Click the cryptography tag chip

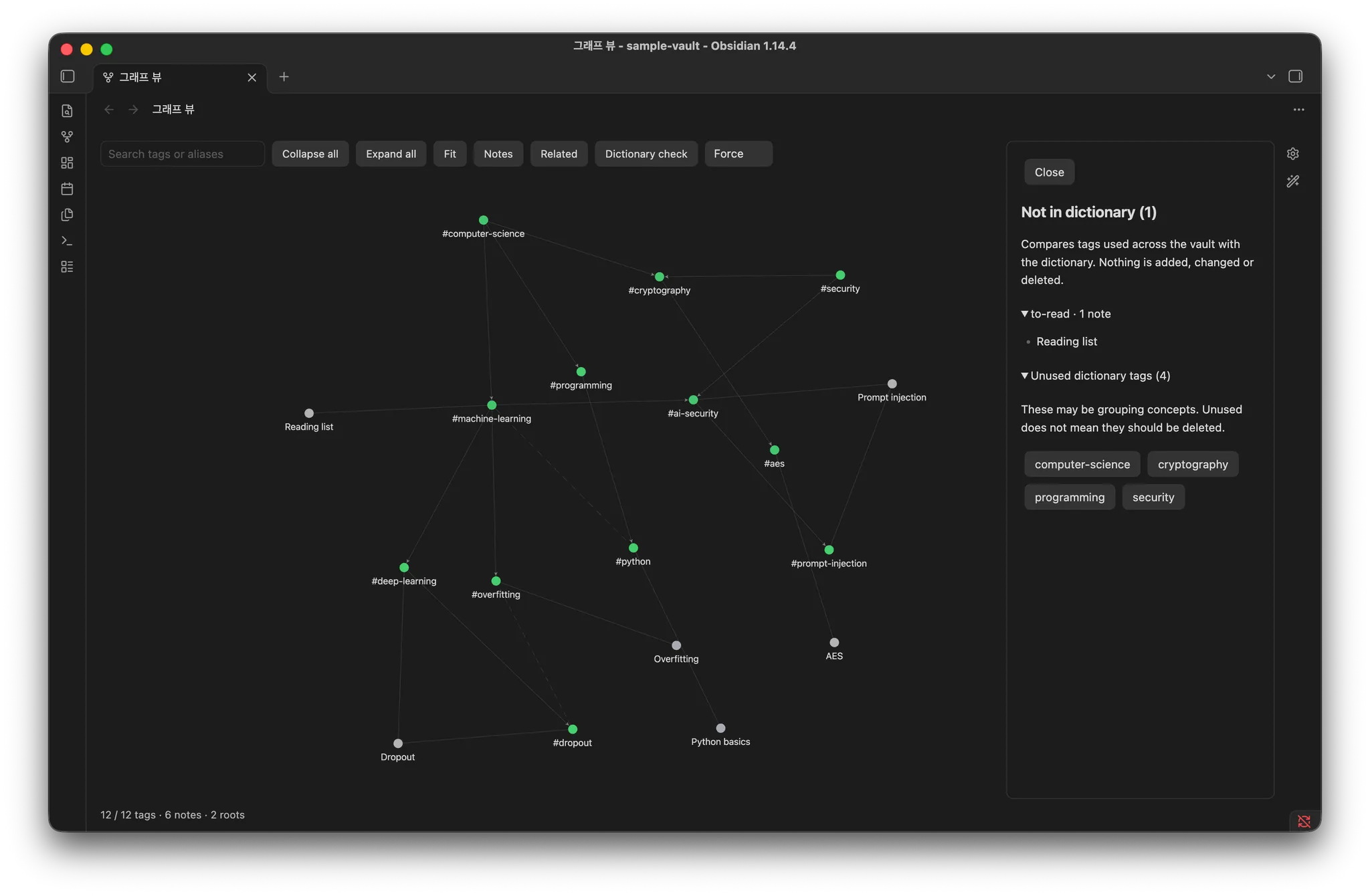[1192, 464]
